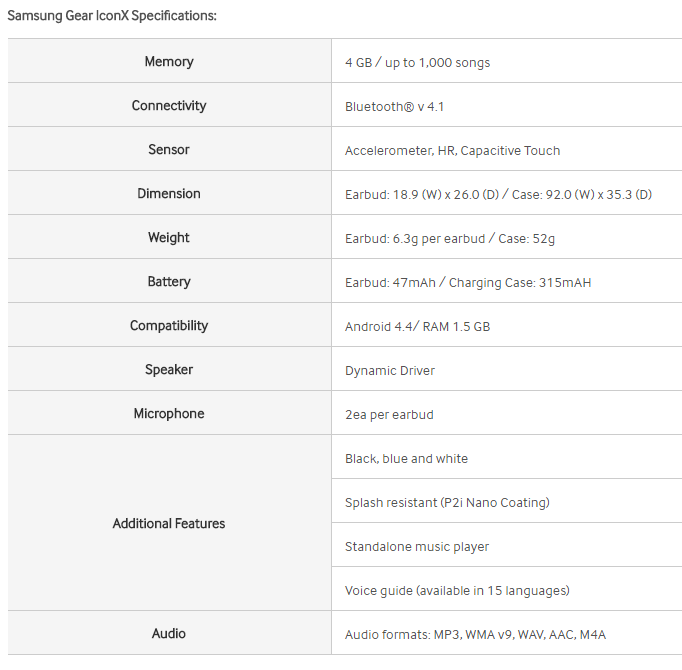This screenshot has width=682, height=670.
Task: Click the Accelerometer, HR, Capacitive Touch cell
Action: [x=452, y=151]
